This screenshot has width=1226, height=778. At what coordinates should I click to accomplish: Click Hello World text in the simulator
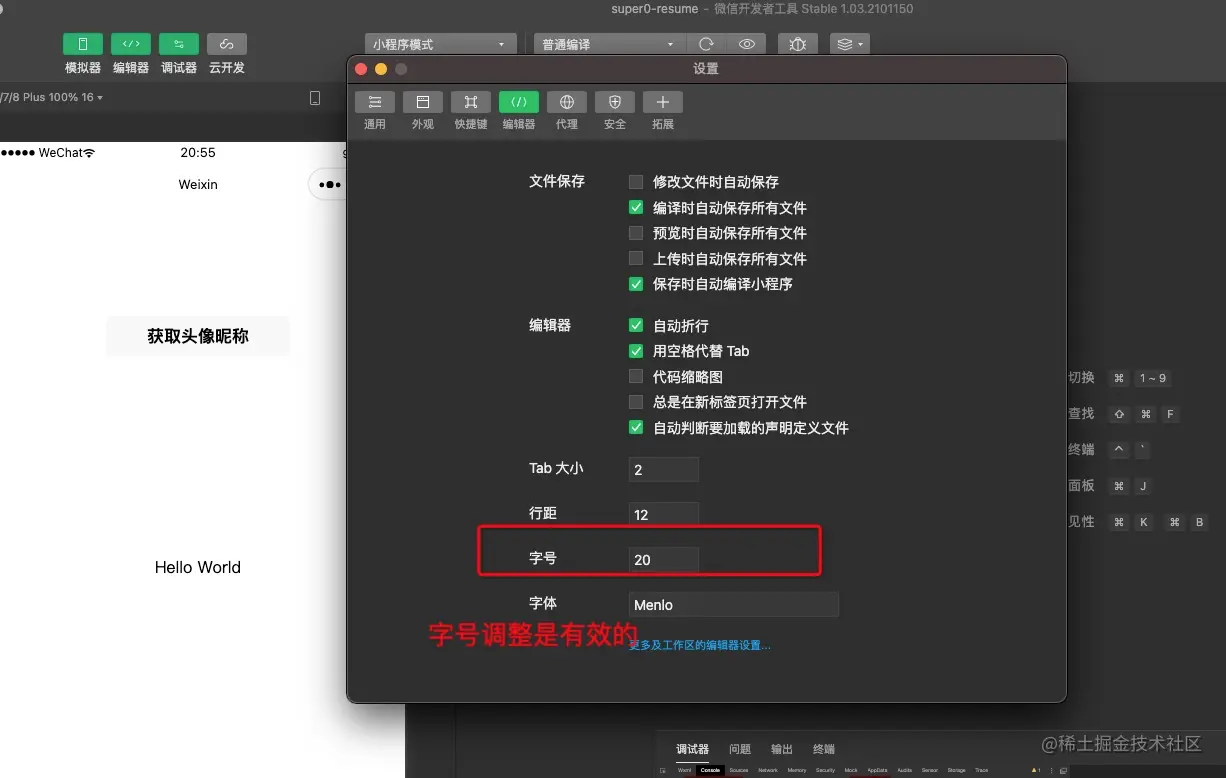pos(198,567)
